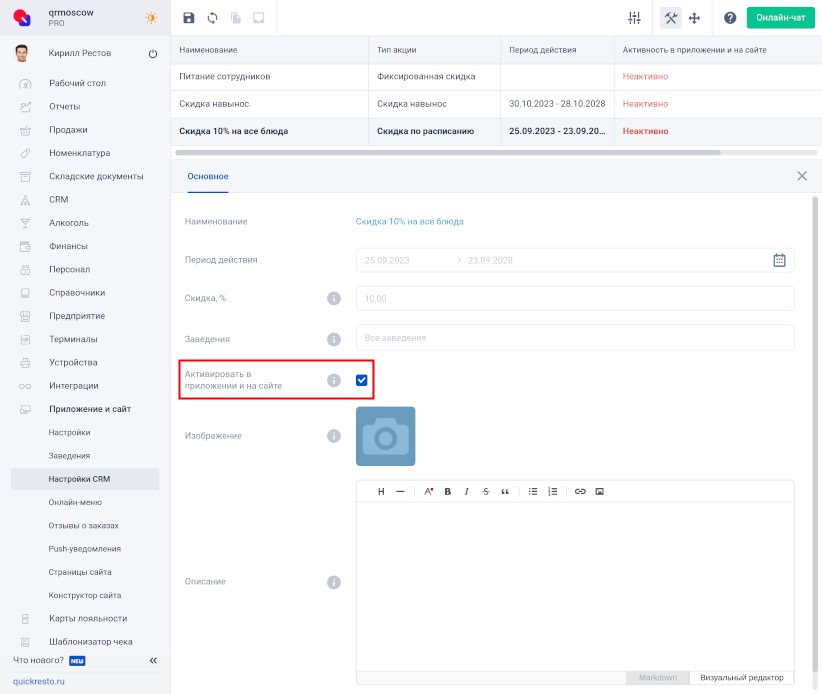Click the copy record toolbar icon
This screenshot has height=694, width=822.
[x=236, y=18]
